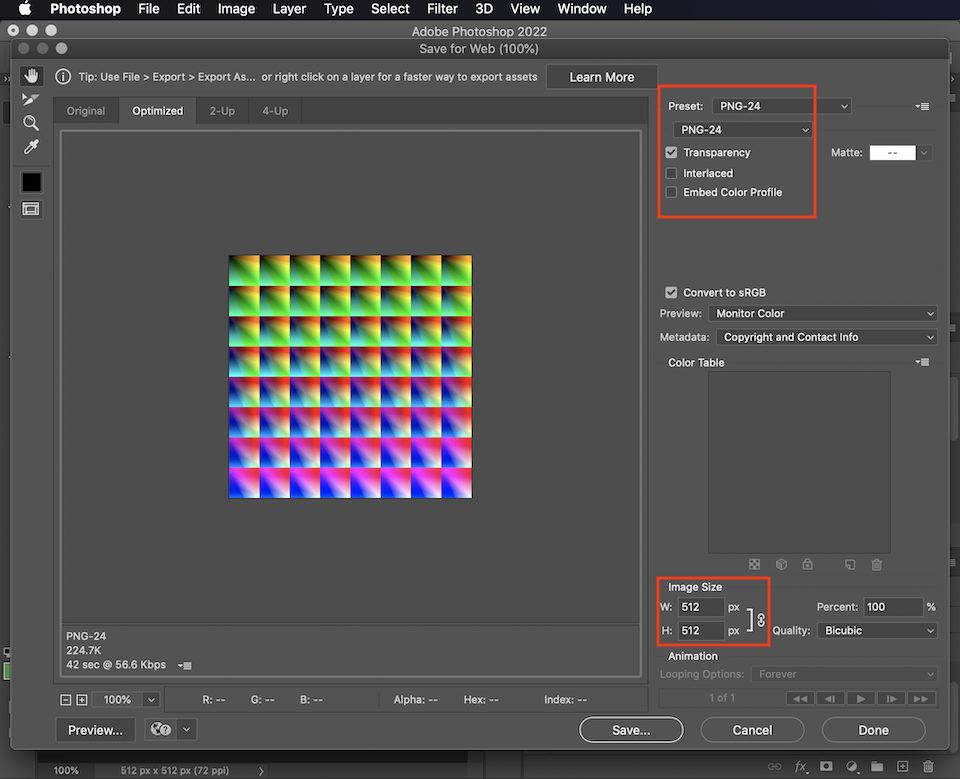Open the Apple menu

pyautogui.click(x=24, y=9)
